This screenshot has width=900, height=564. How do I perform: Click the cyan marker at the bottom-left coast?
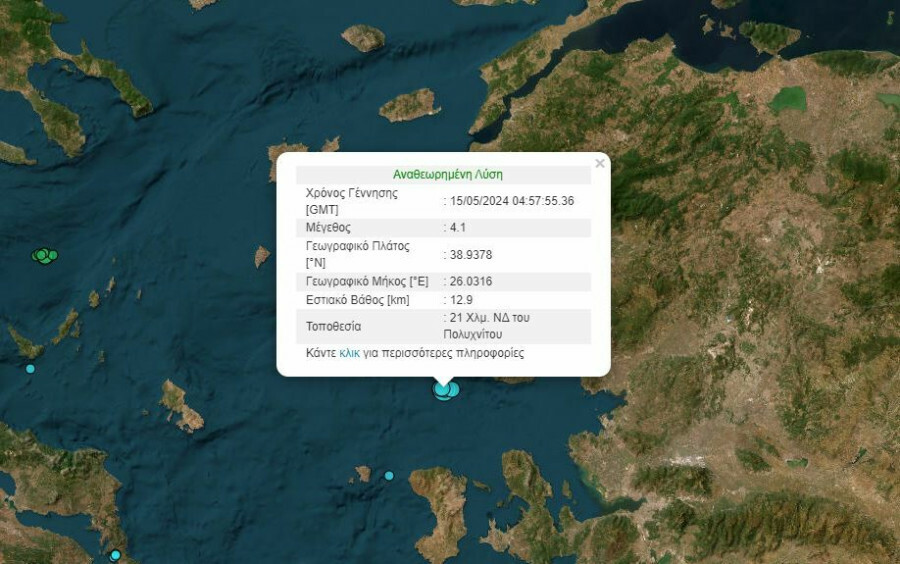point(115,555)
